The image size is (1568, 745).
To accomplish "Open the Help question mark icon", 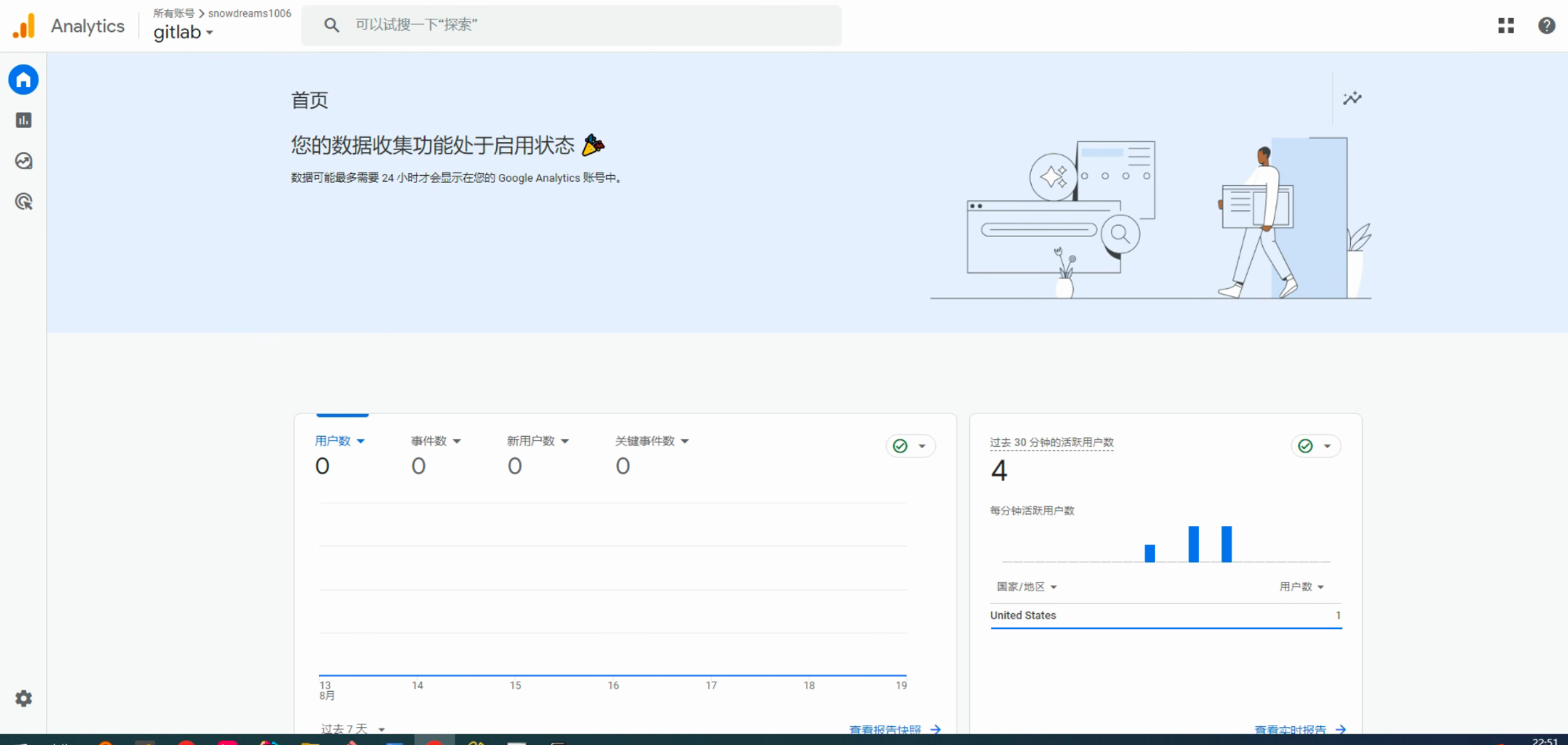I will 1546,25.
